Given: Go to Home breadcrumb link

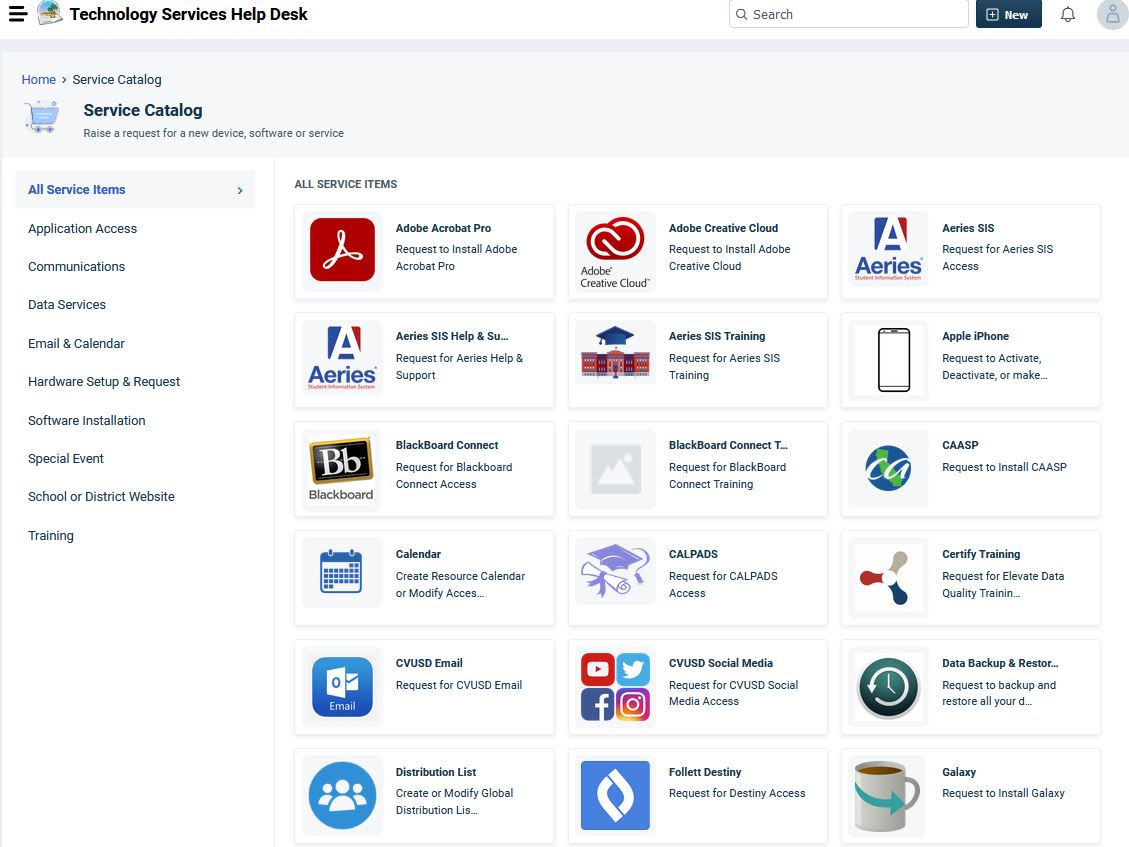Looking at the screenshot, I should pos(38,79).
